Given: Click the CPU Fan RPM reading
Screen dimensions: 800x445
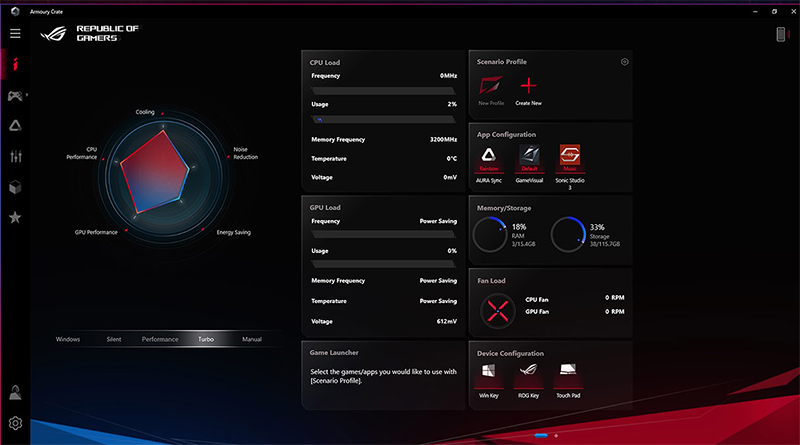Looking at the screenshot, I should [615, 298].
